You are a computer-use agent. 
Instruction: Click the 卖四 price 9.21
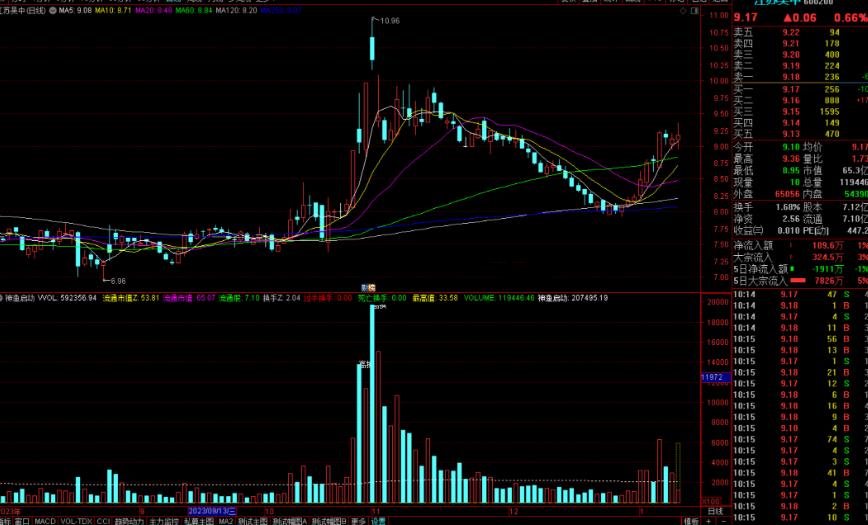click(x=790, y=44)
